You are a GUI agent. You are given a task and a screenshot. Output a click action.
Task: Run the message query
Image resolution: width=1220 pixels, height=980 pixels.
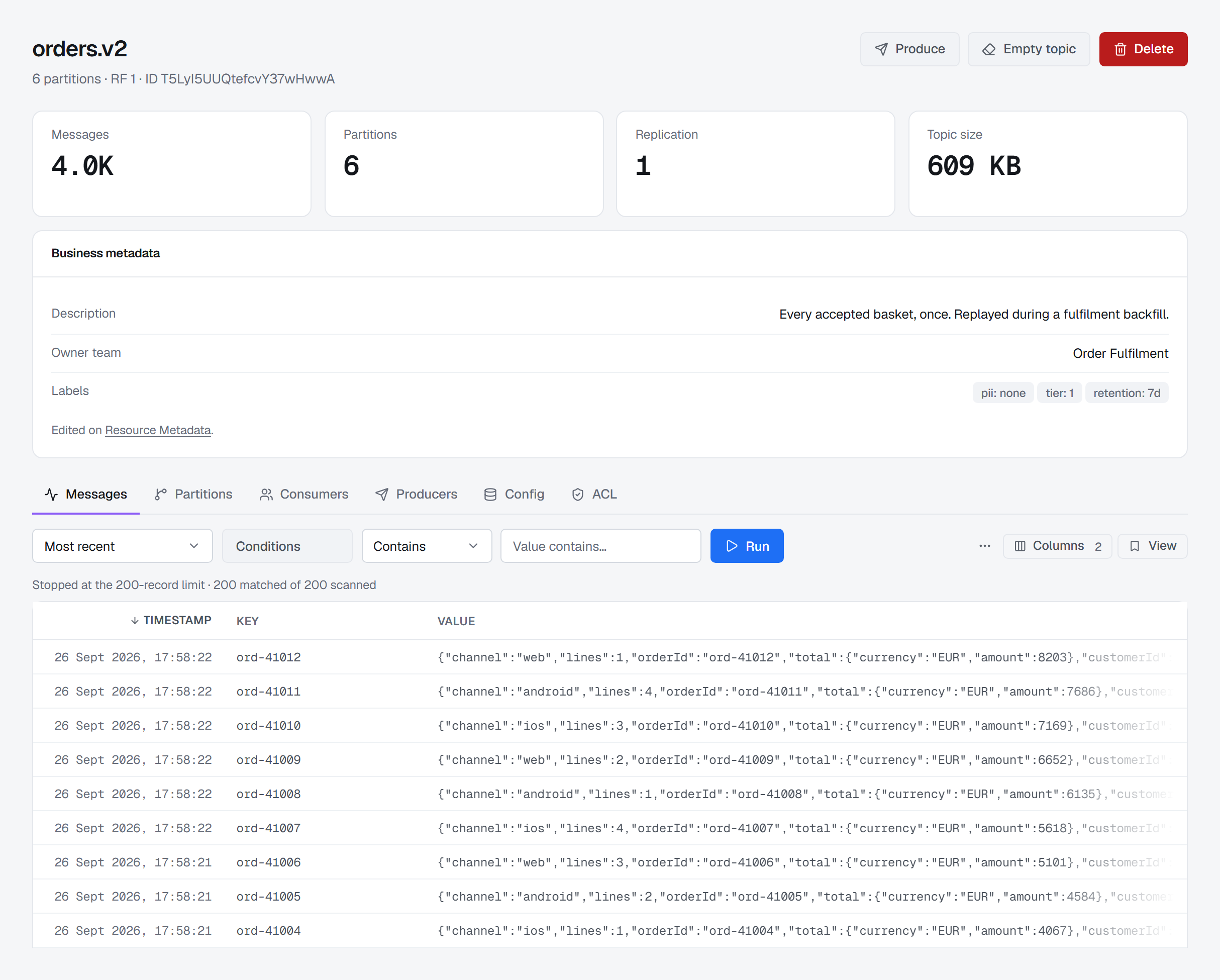click(x=746, y=546)
